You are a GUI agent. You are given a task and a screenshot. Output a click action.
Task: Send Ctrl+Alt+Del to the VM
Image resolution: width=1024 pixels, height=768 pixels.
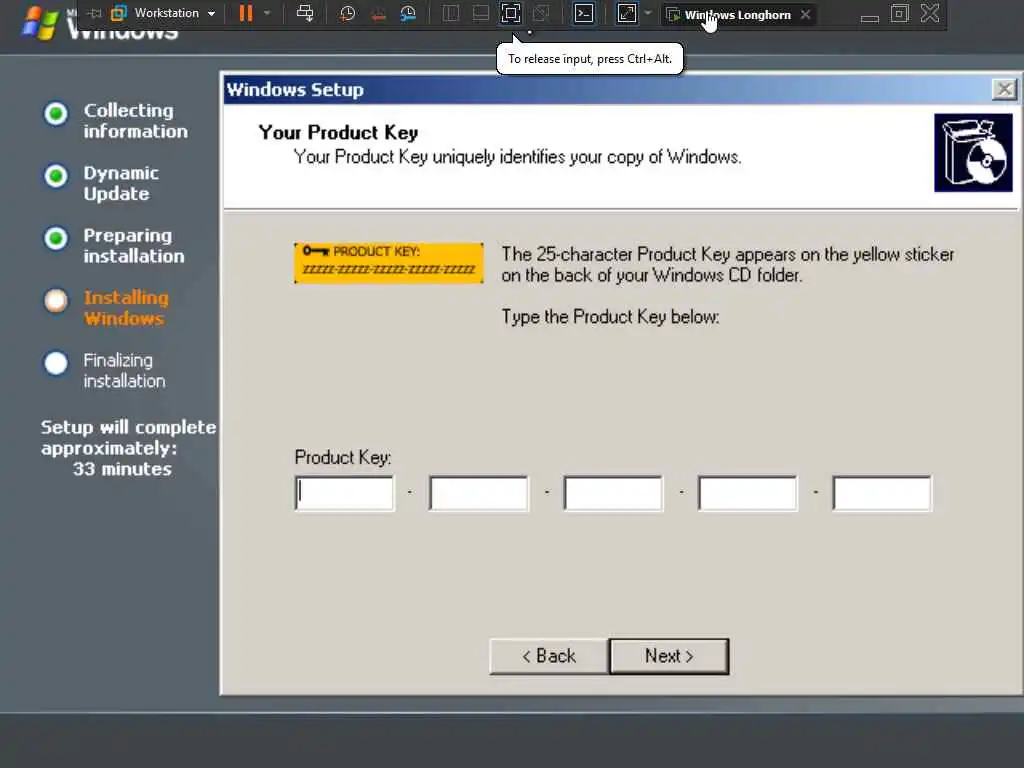(305, 13)
